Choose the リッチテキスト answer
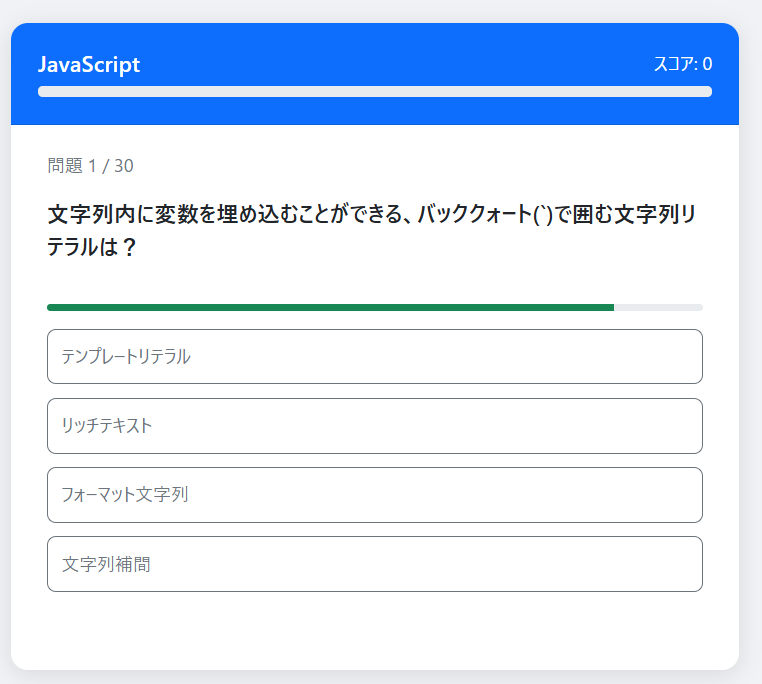 pos(374,425)
